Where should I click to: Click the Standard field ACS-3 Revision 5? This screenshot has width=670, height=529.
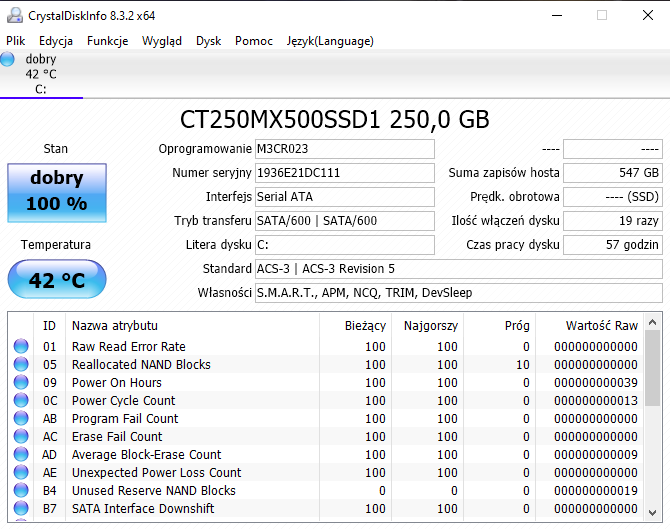[x=459, y=269]
